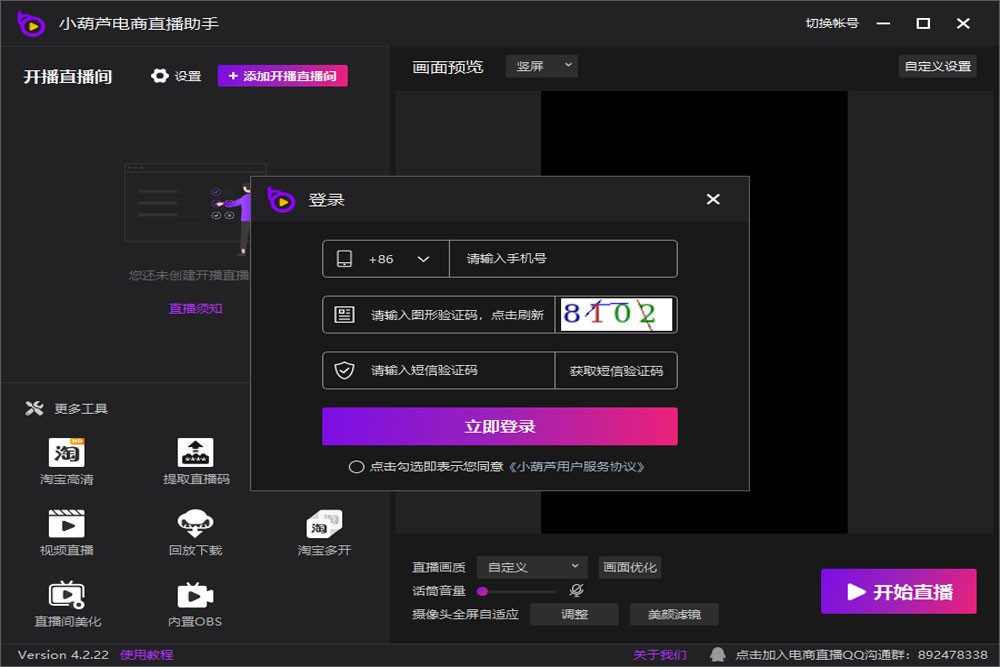Viewport: 1000px width, 667px height.
Task: Open the 直播画质 自定义 dropdown
Action: tap(533, 567)
